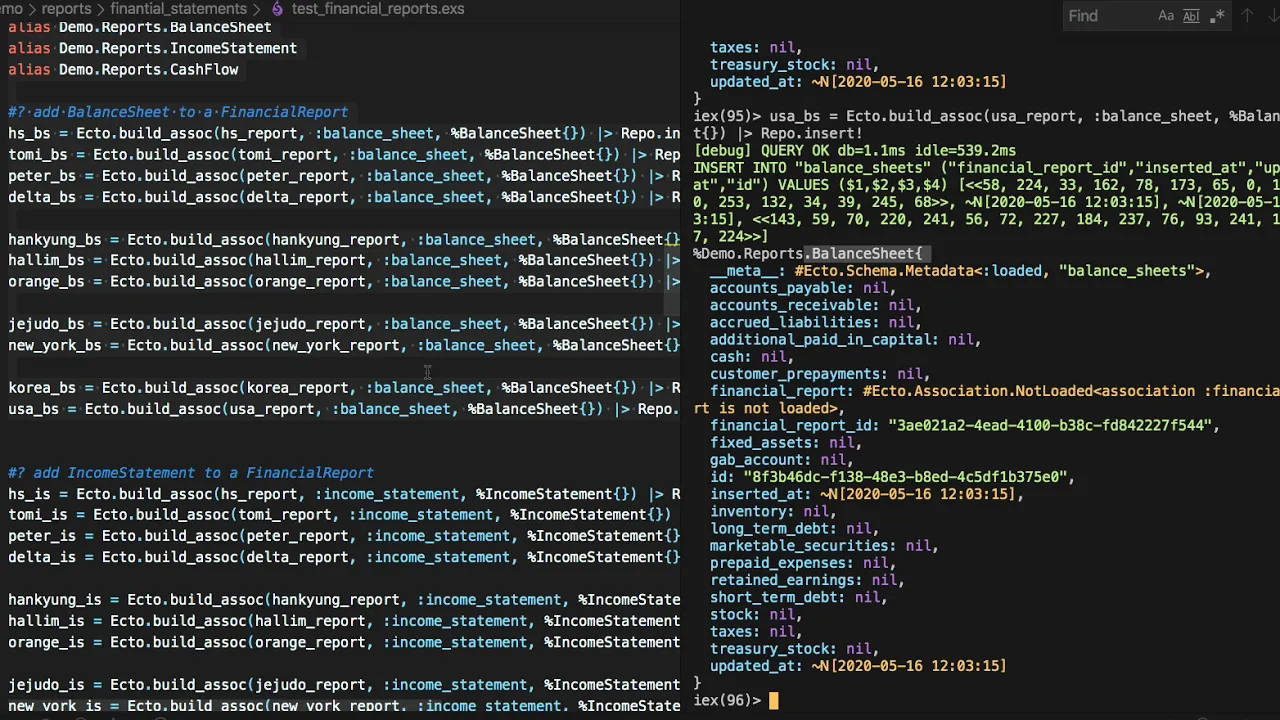
Task: Place cursor on the peter_is assignment line
Action: tap(344, 536)
